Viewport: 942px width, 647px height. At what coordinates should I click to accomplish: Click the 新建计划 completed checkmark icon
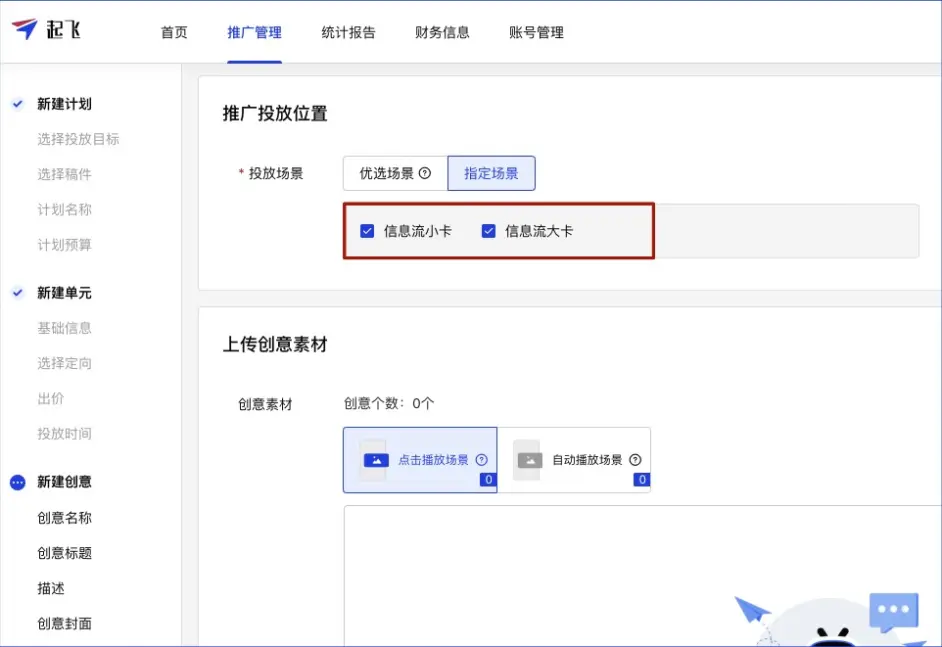pos(17,104)
